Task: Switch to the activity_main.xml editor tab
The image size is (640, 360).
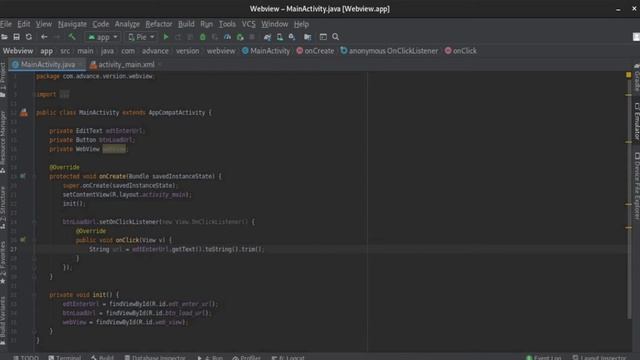Action: (x=126, y=64)
